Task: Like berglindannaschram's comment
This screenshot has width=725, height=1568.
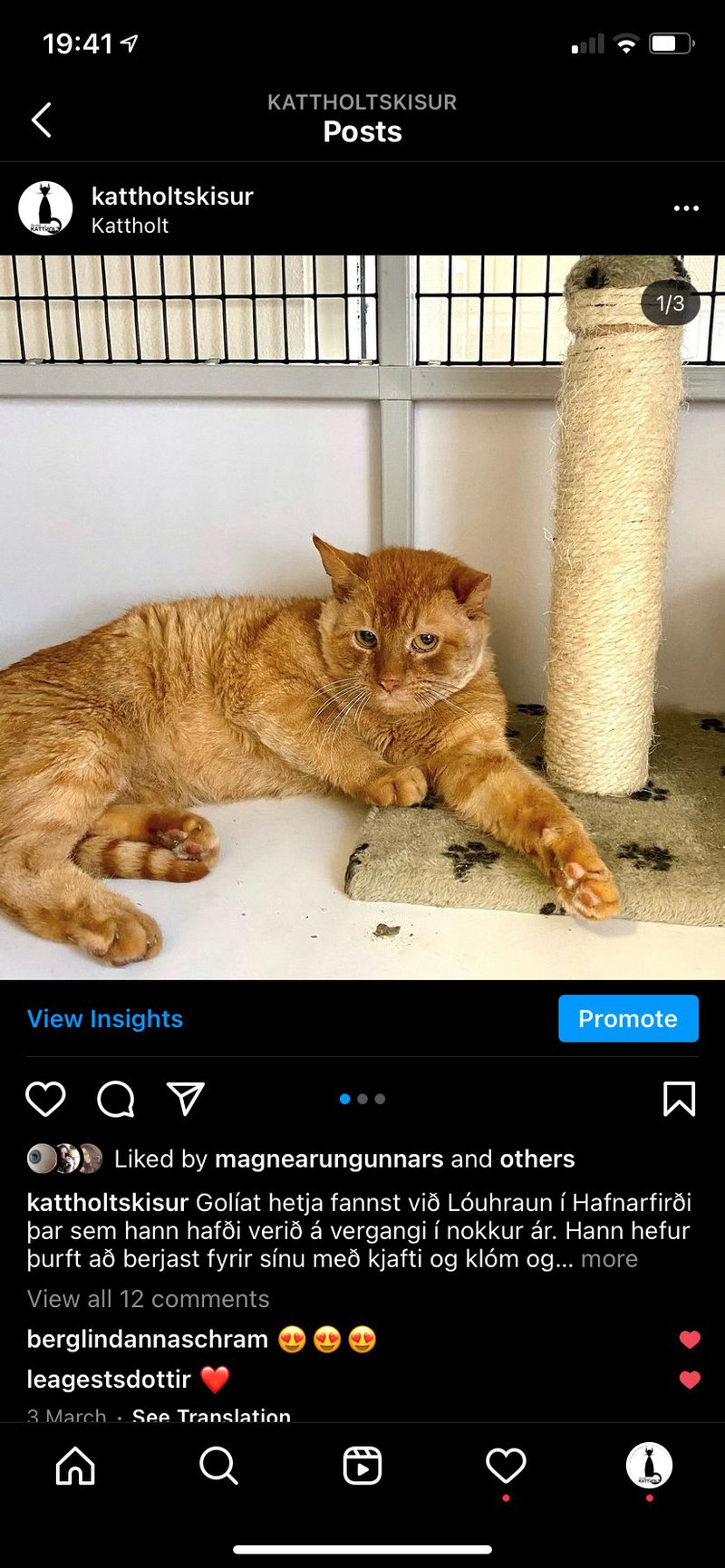Action: pos(690,1339)
